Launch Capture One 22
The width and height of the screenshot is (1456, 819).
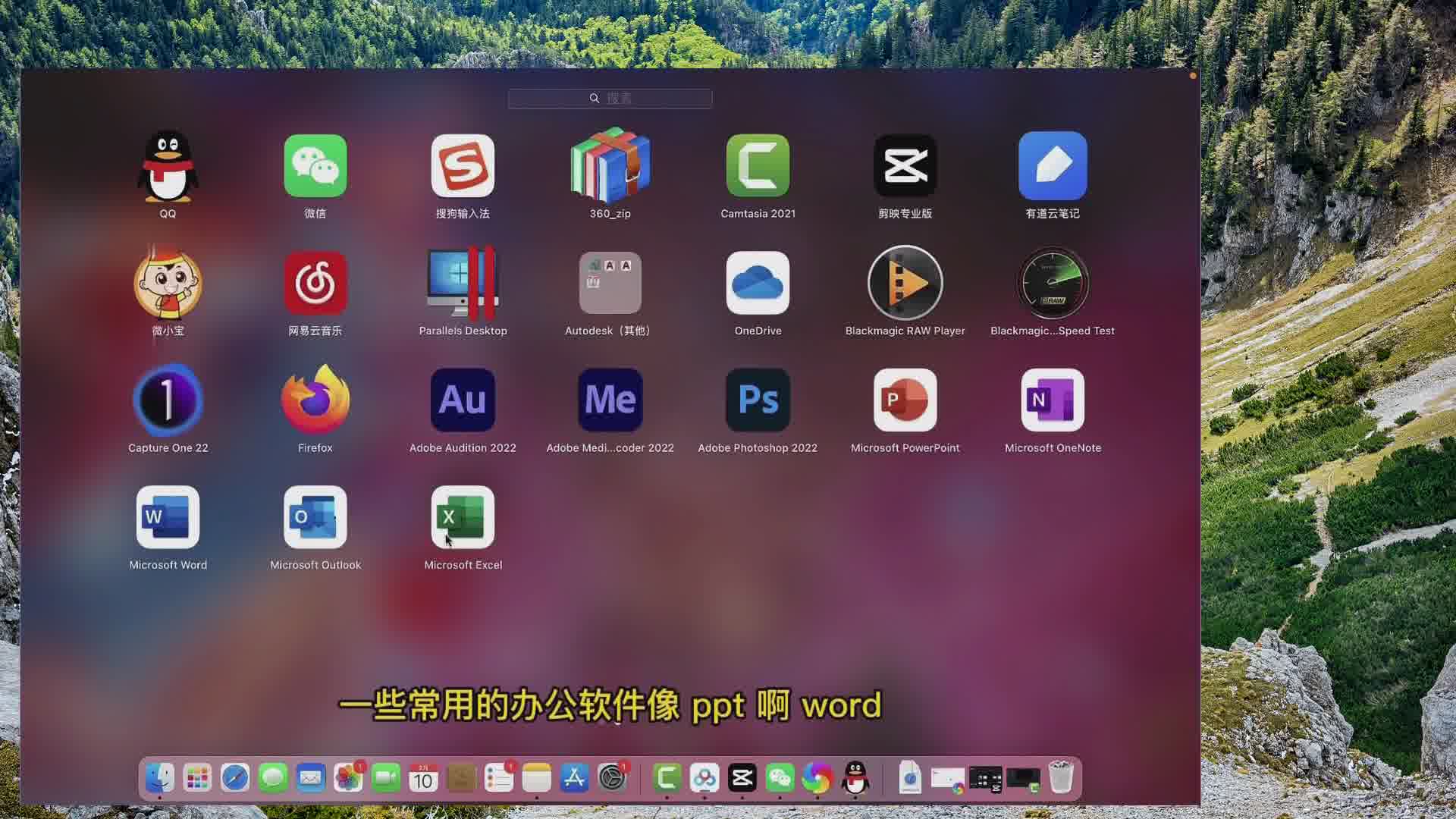click(168, 400)
